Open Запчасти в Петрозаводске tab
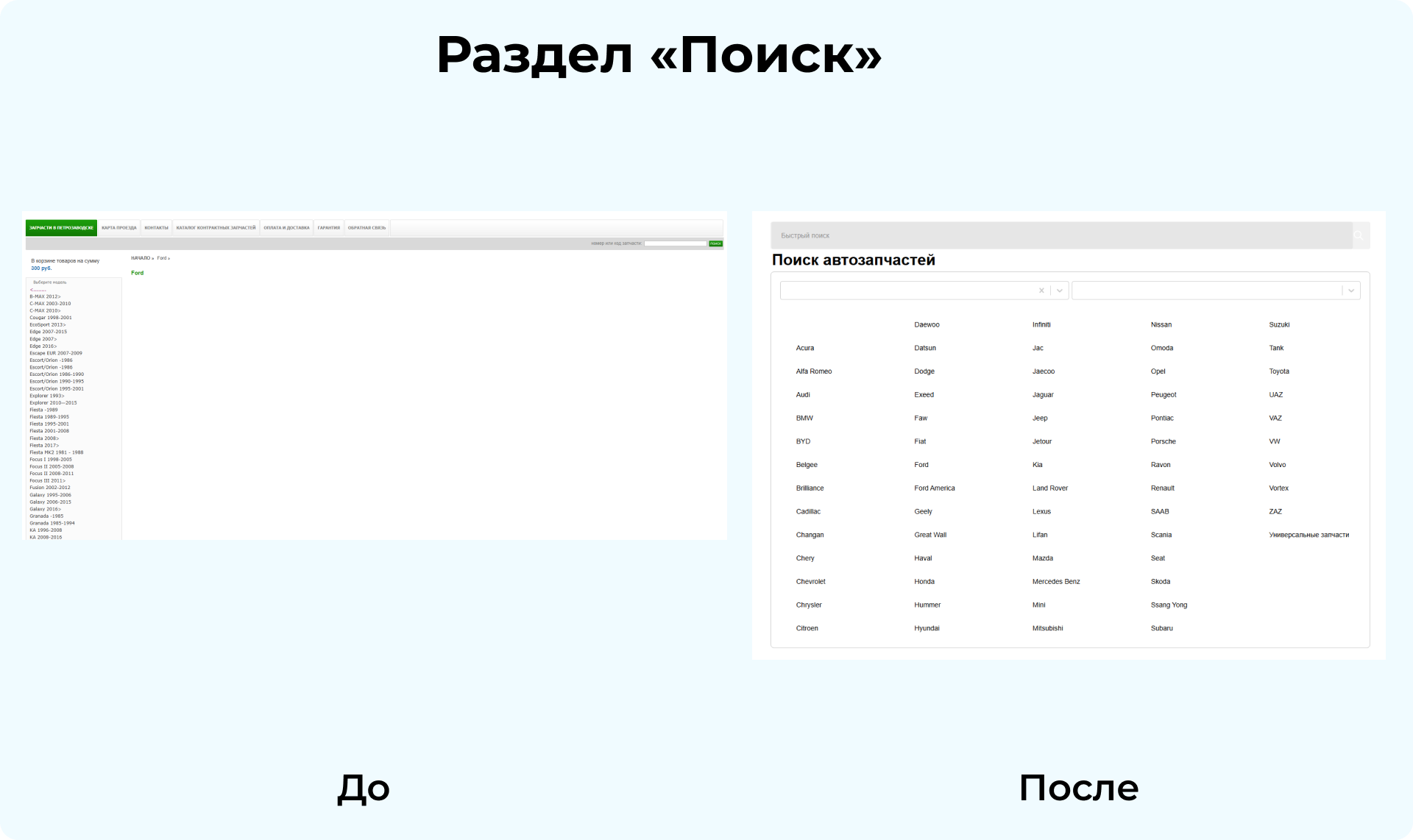Image resolution: width=1413 pixels, height=840 pixels. point(61,228)
